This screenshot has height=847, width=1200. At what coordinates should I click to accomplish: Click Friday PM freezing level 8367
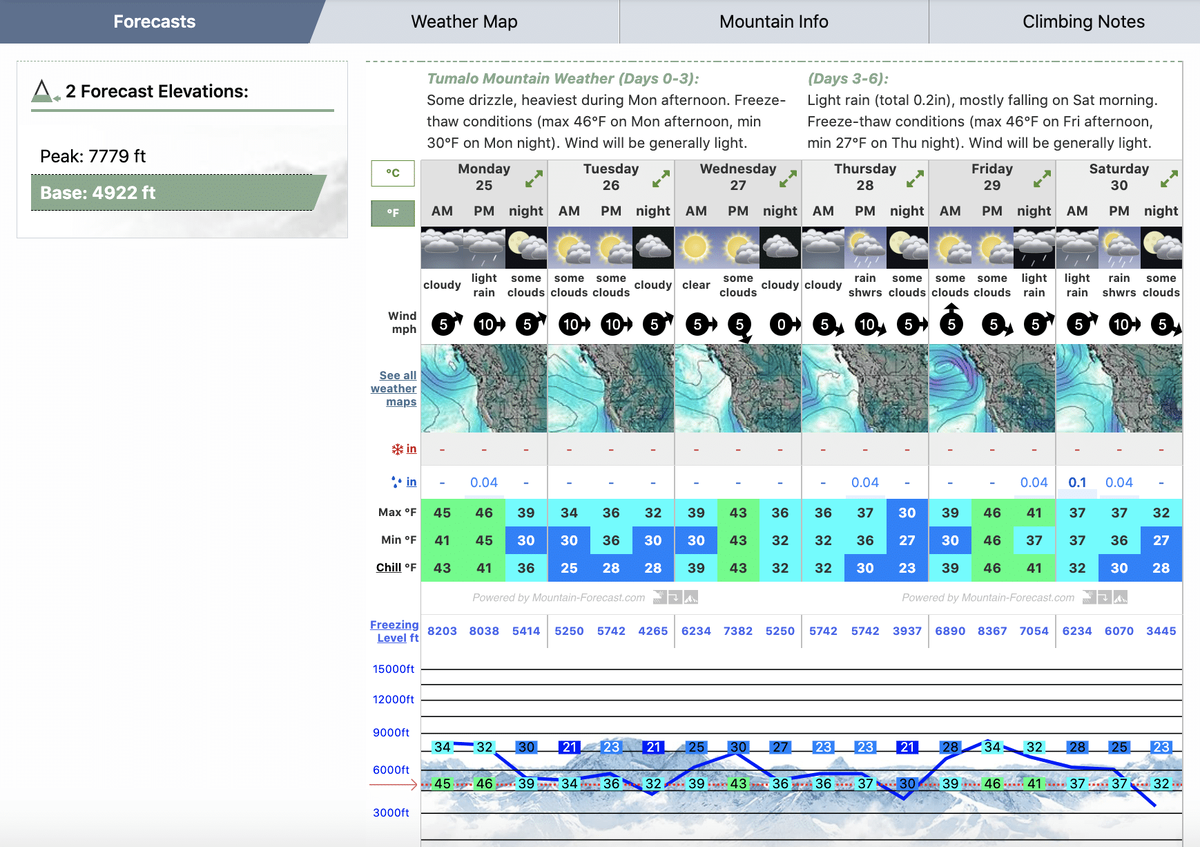click(x=992, y=631)
